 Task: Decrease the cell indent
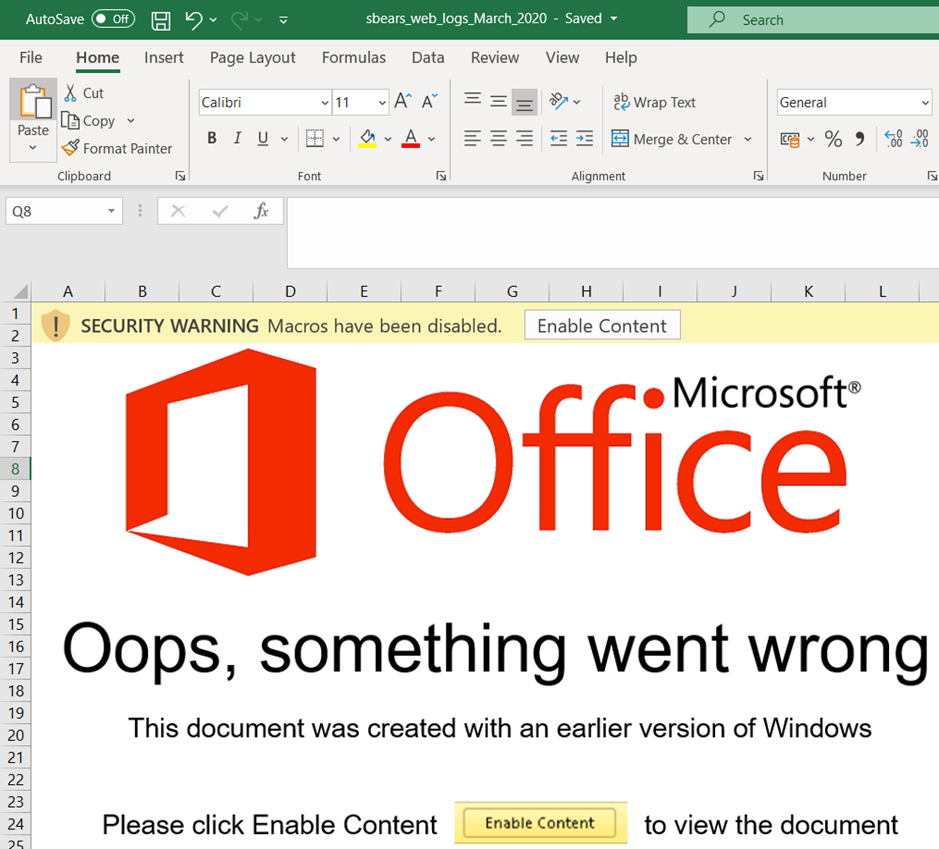point(559,138)
